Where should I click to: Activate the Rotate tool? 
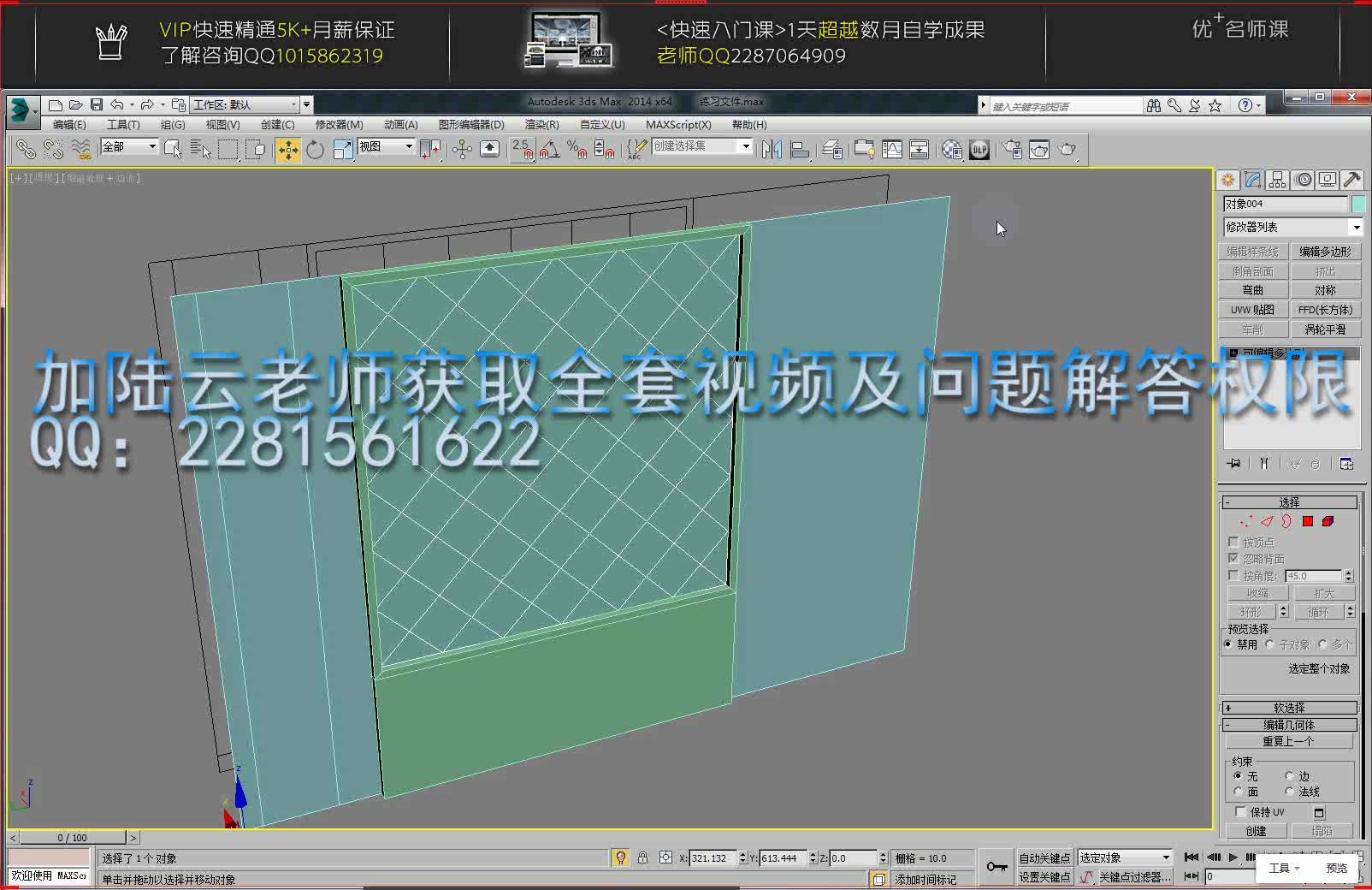click(314, 149)
